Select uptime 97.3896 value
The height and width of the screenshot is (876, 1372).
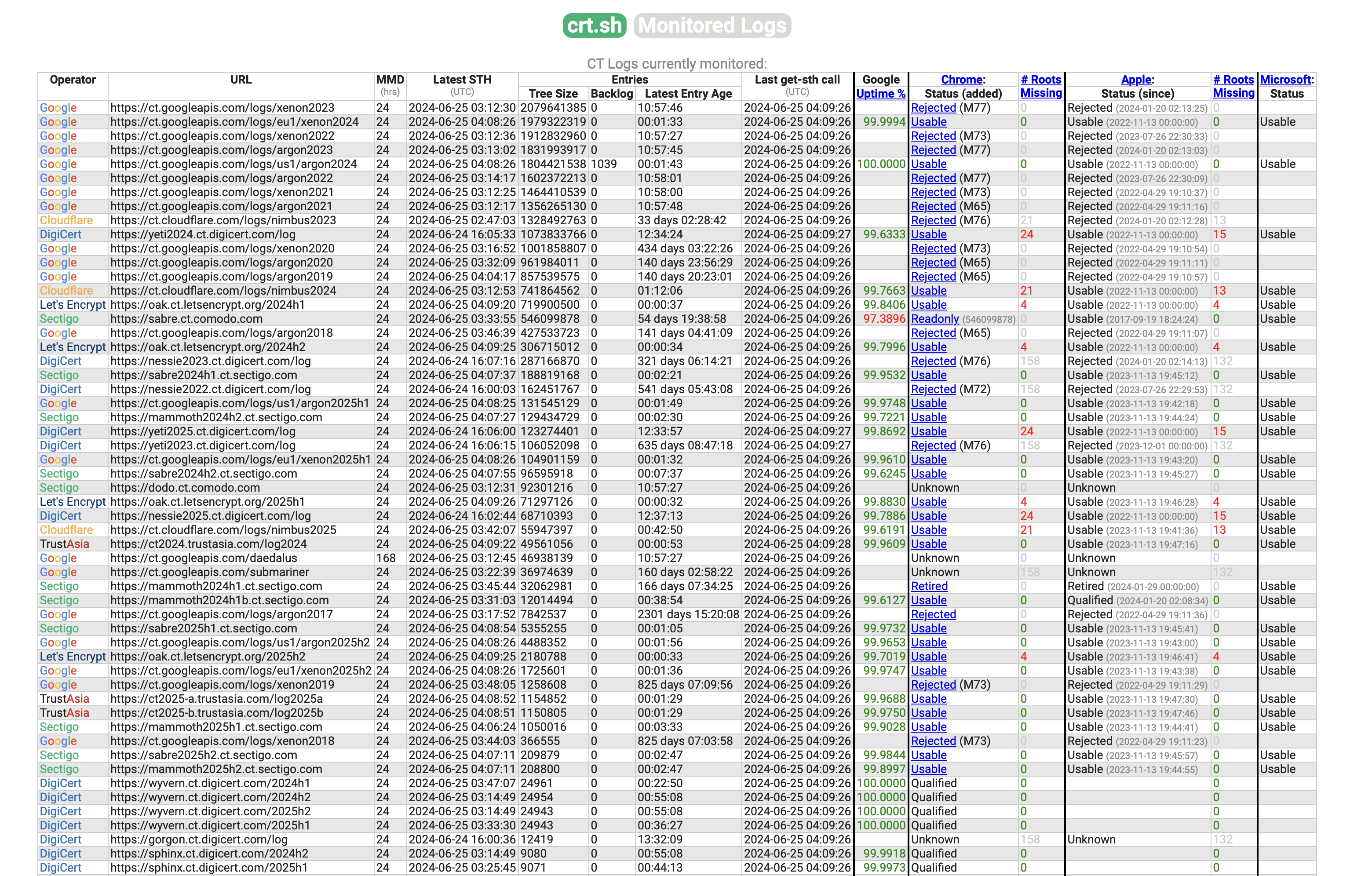(x=884, y=319)
